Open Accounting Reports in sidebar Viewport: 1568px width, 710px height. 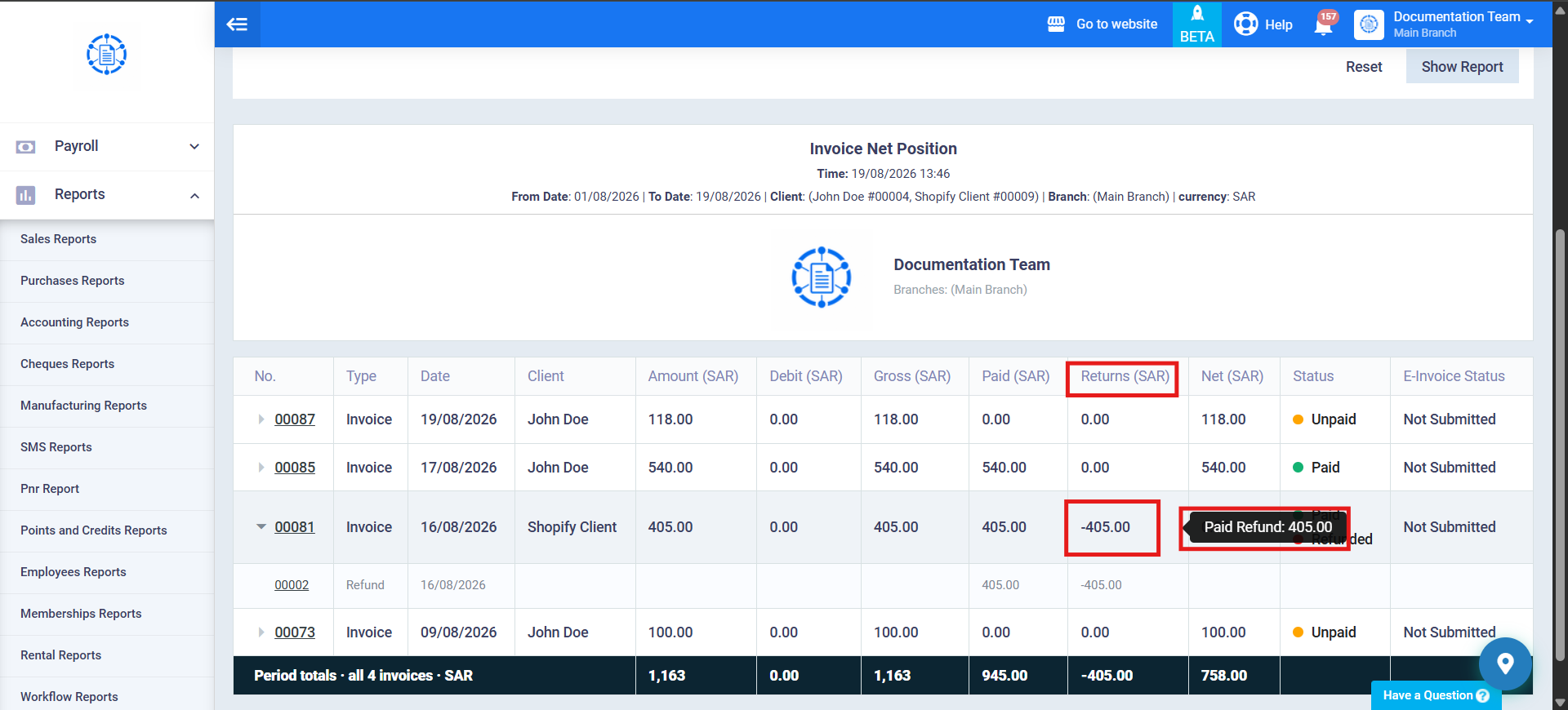click(74, 322)
